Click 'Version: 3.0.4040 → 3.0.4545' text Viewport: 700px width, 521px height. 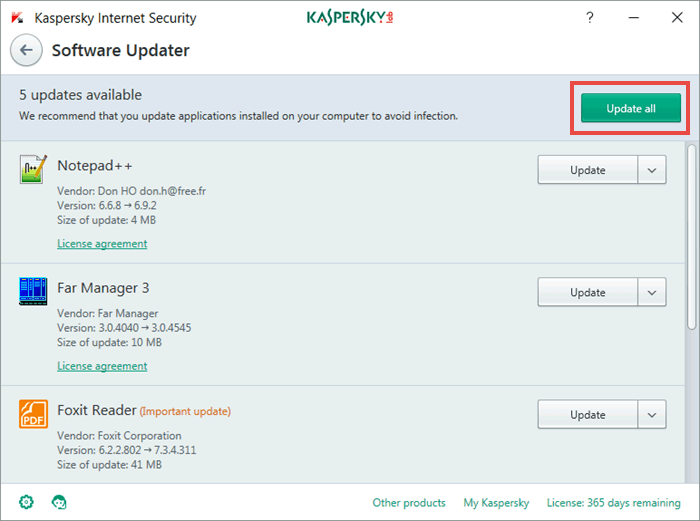(124, 328)
